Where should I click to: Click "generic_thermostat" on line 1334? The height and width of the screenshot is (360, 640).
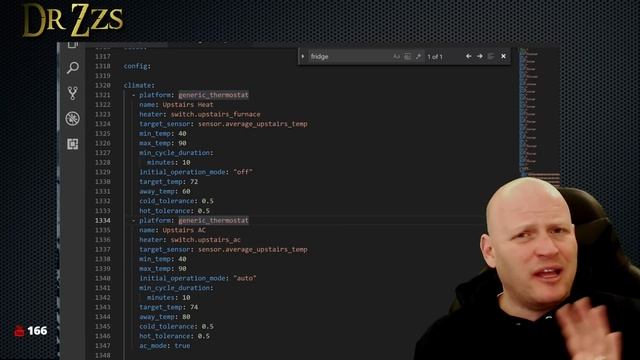point(213,220)
